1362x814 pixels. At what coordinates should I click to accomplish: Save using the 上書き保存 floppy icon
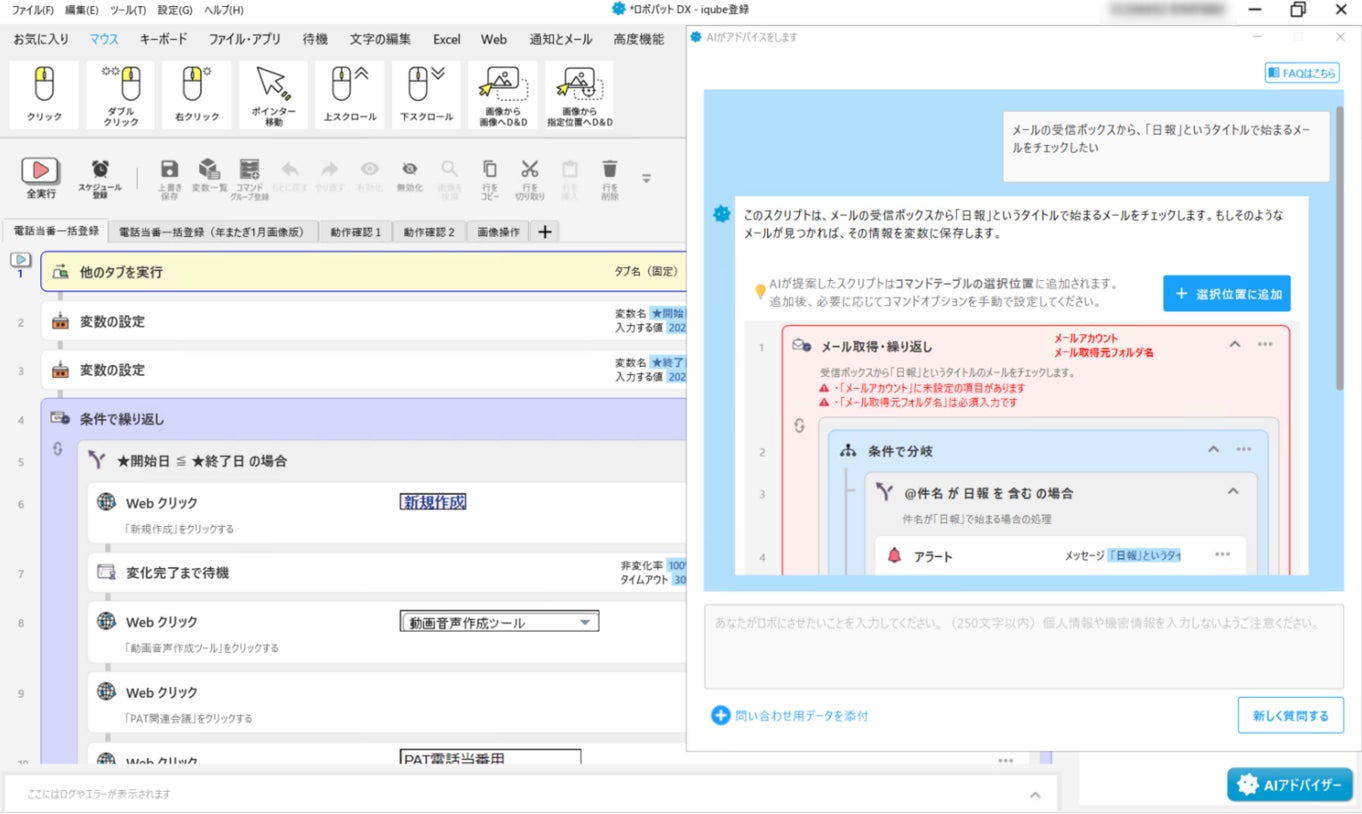[x=170, y=178]
